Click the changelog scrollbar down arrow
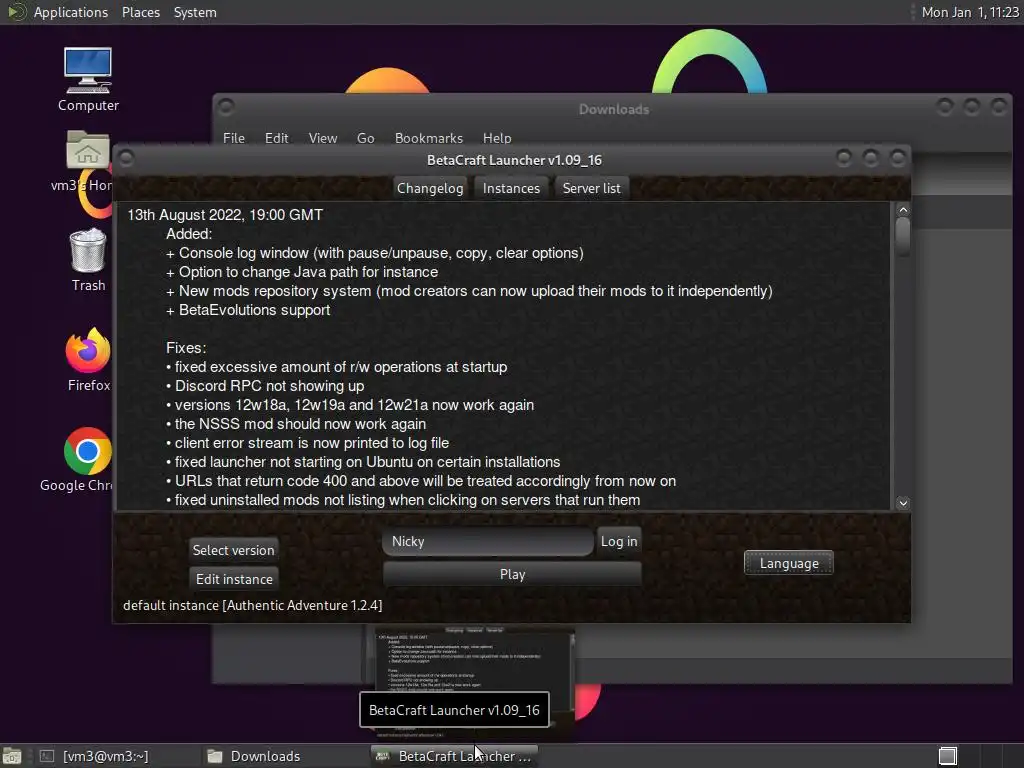Screen dimensions: 1024x768 903,503
